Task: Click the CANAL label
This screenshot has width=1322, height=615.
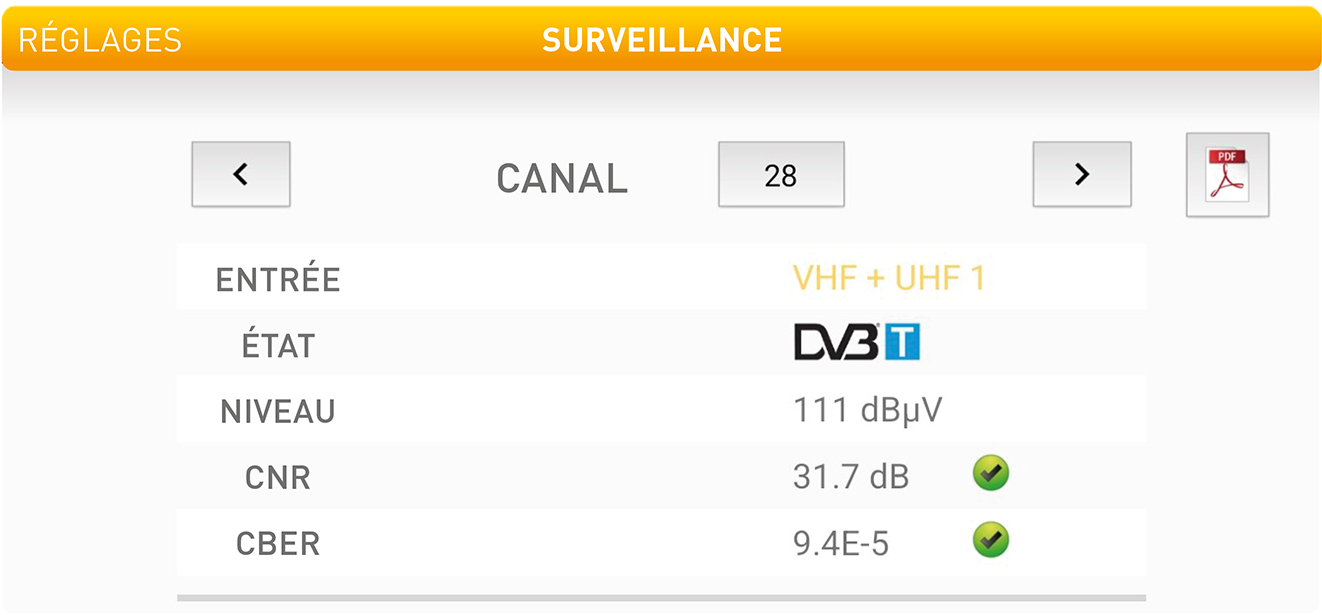Action: [x=562, y=179]
